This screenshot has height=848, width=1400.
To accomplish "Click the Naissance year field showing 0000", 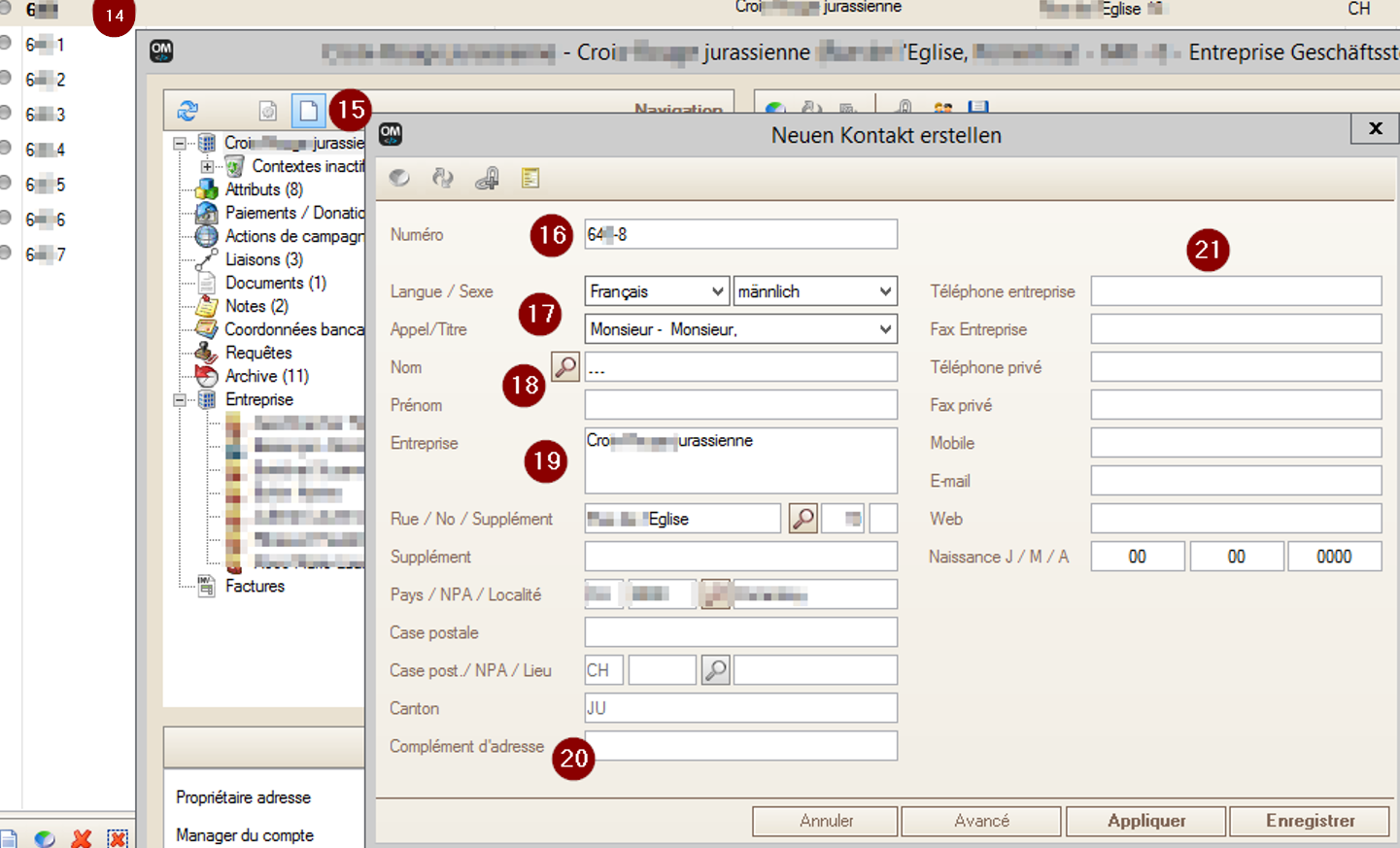I will click(1334, 557).
